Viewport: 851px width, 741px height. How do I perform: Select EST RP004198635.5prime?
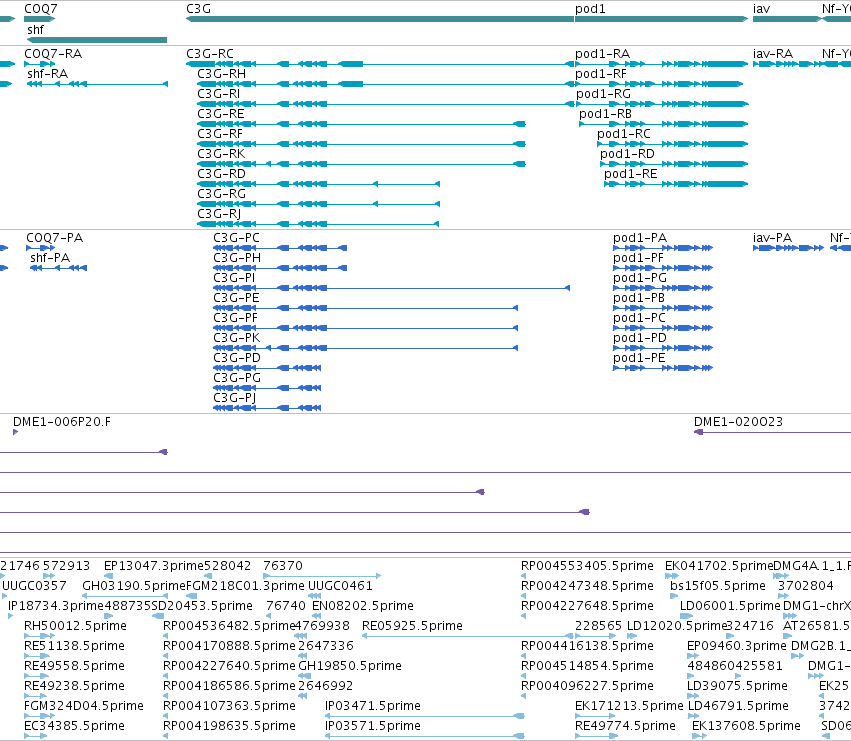pos(230,726)
